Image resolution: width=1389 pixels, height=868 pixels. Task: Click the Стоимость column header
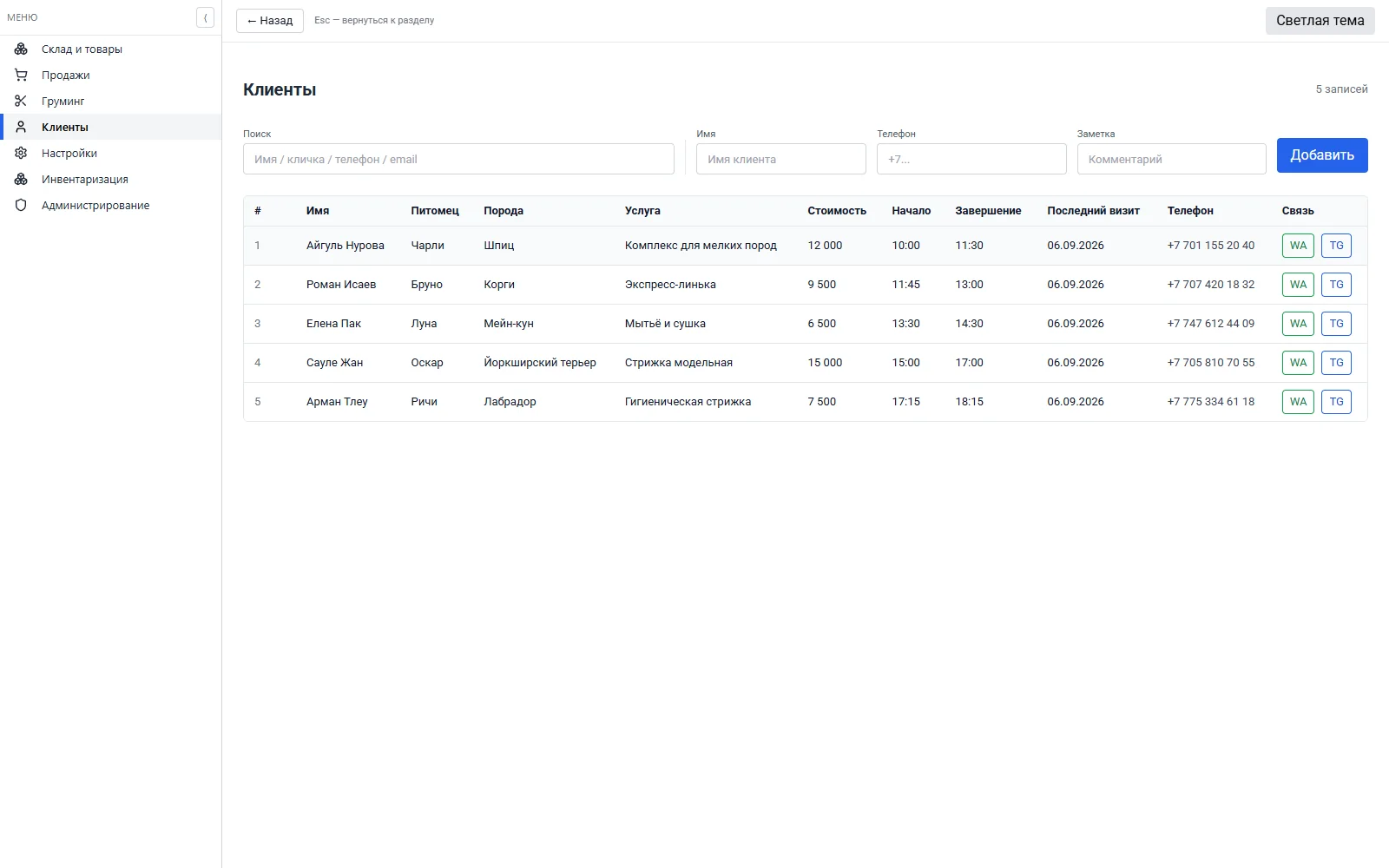click(837, 211)
